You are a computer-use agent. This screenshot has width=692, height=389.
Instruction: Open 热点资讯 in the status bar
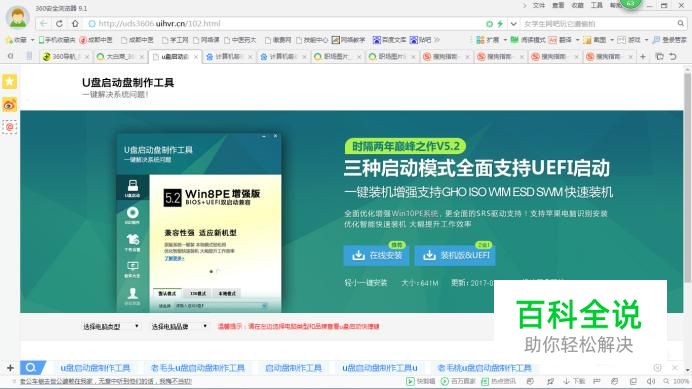click(x=499, y=381)
